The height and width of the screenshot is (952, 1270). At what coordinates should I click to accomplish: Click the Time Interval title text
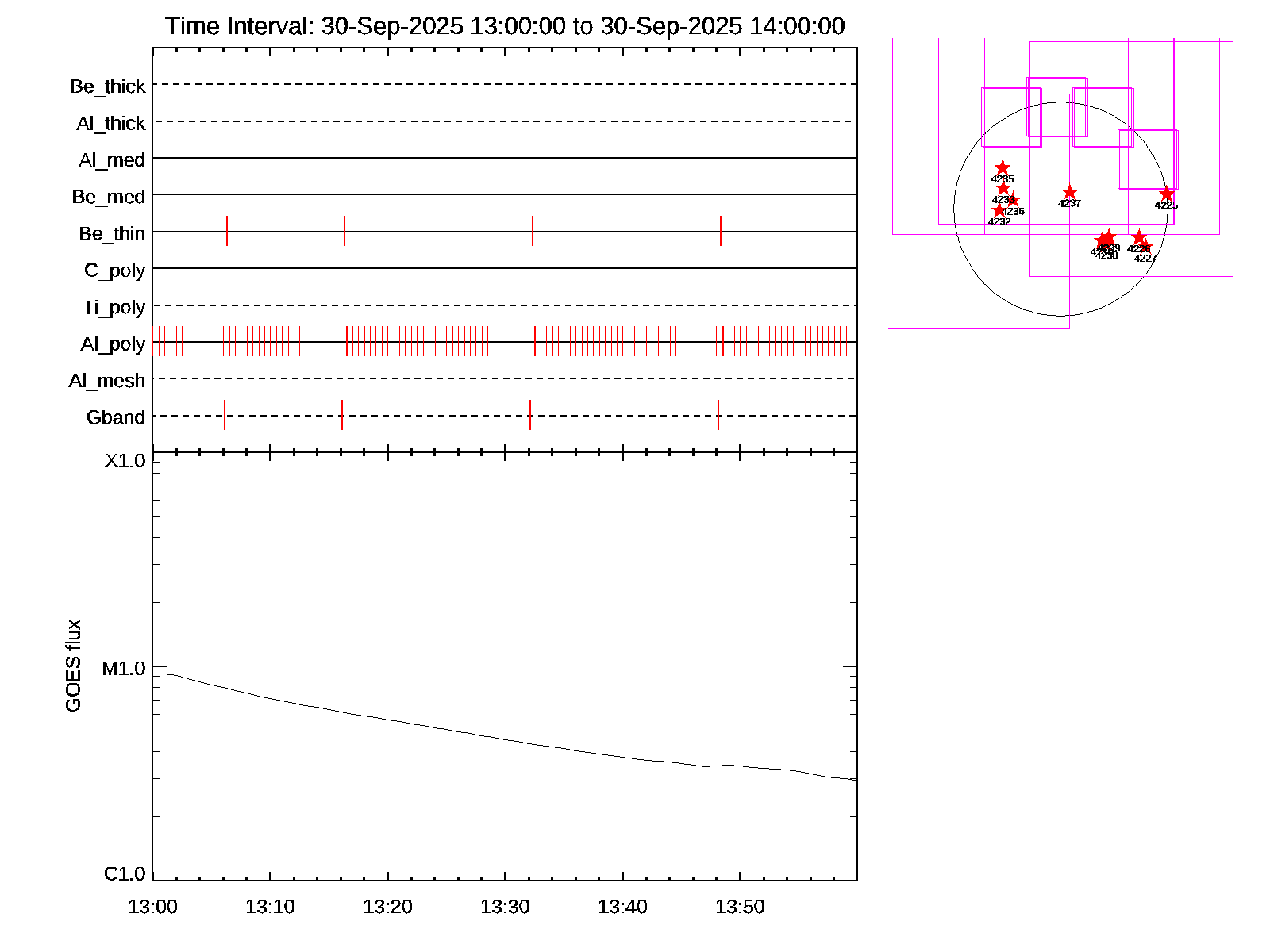click(505, 26)
